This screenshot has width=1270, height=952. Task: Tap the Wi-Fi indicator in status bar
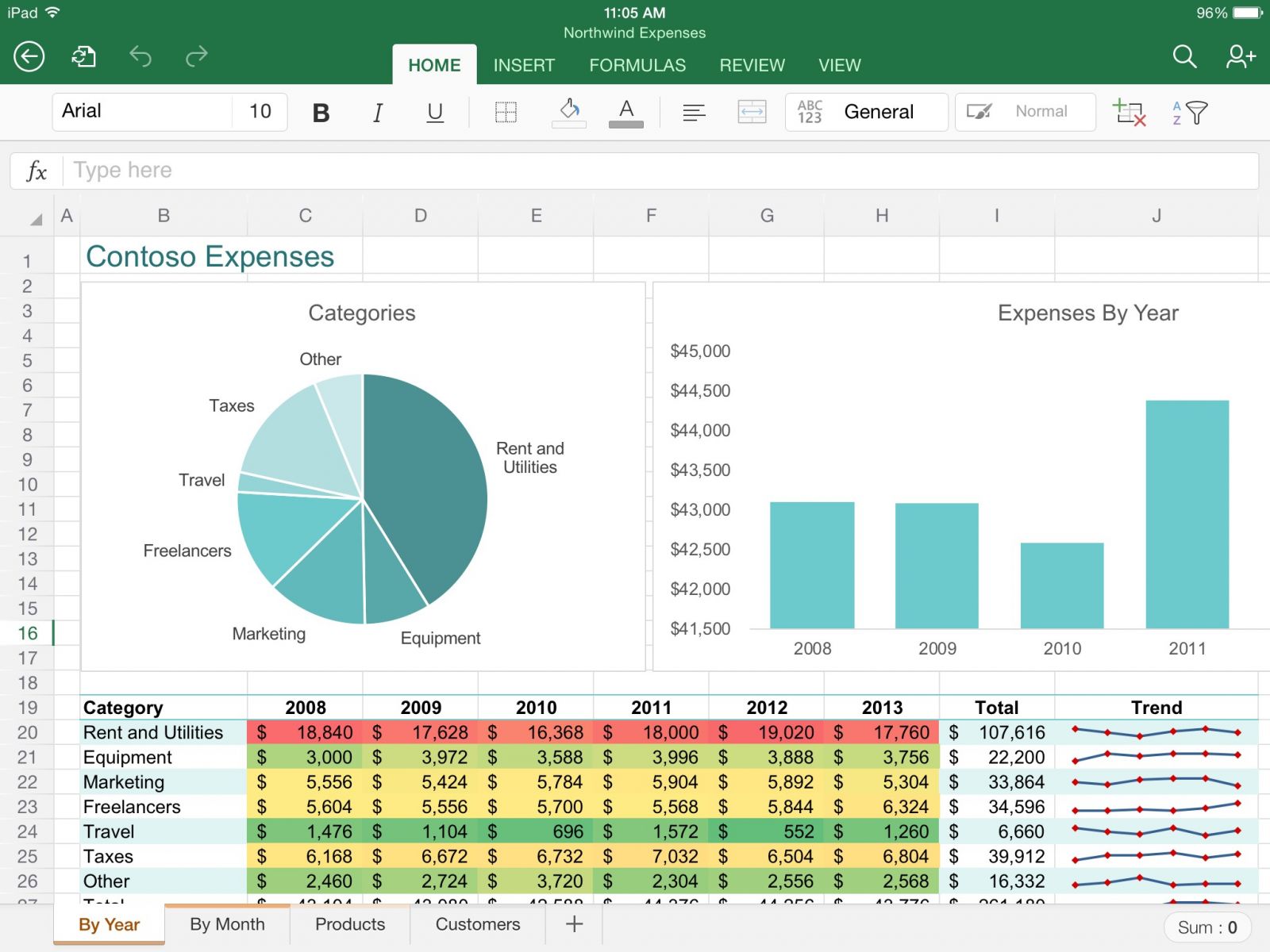[52, 13]
